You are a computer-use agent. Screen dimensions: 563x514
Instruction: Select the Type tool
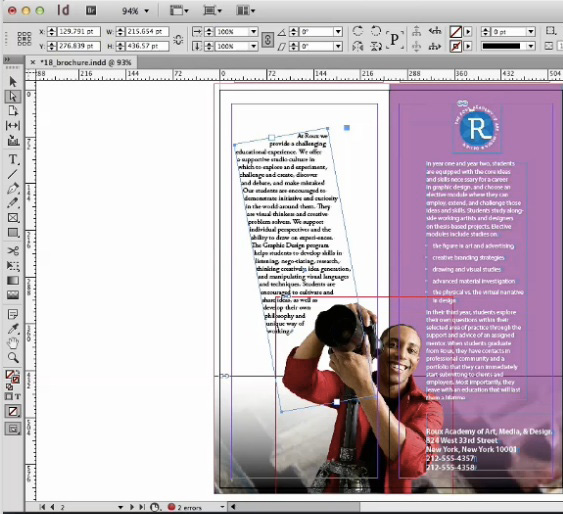(x=13, y=159)
